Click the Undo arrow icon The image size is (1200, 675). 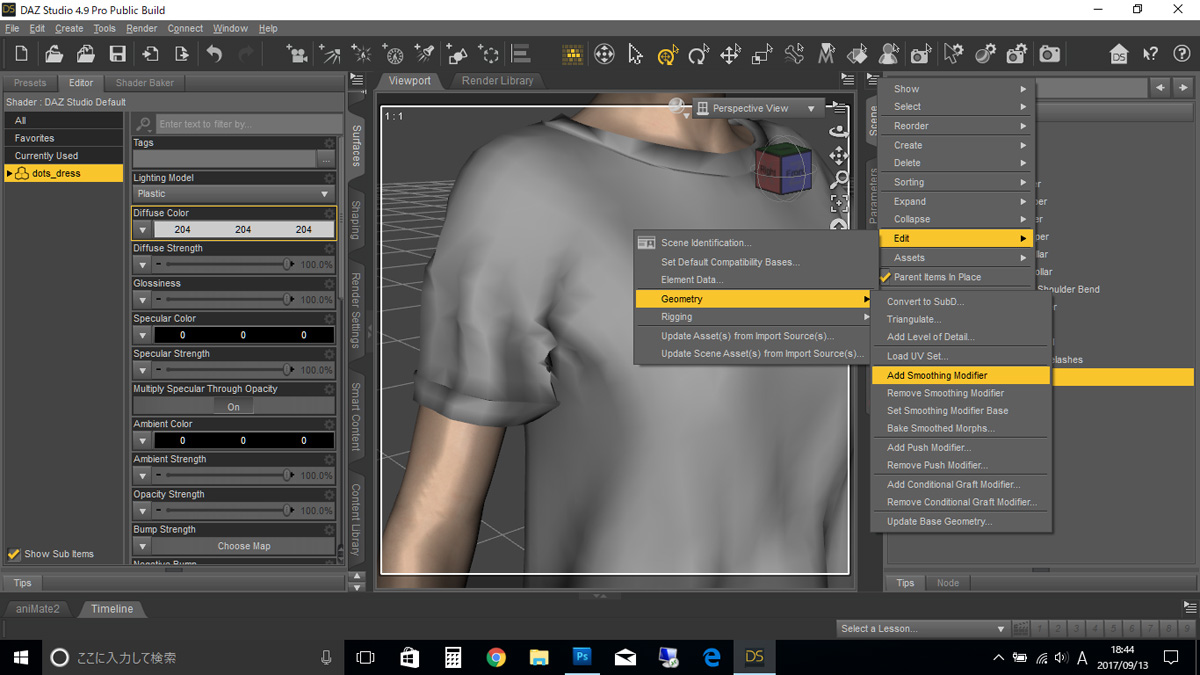coord(214,54)
